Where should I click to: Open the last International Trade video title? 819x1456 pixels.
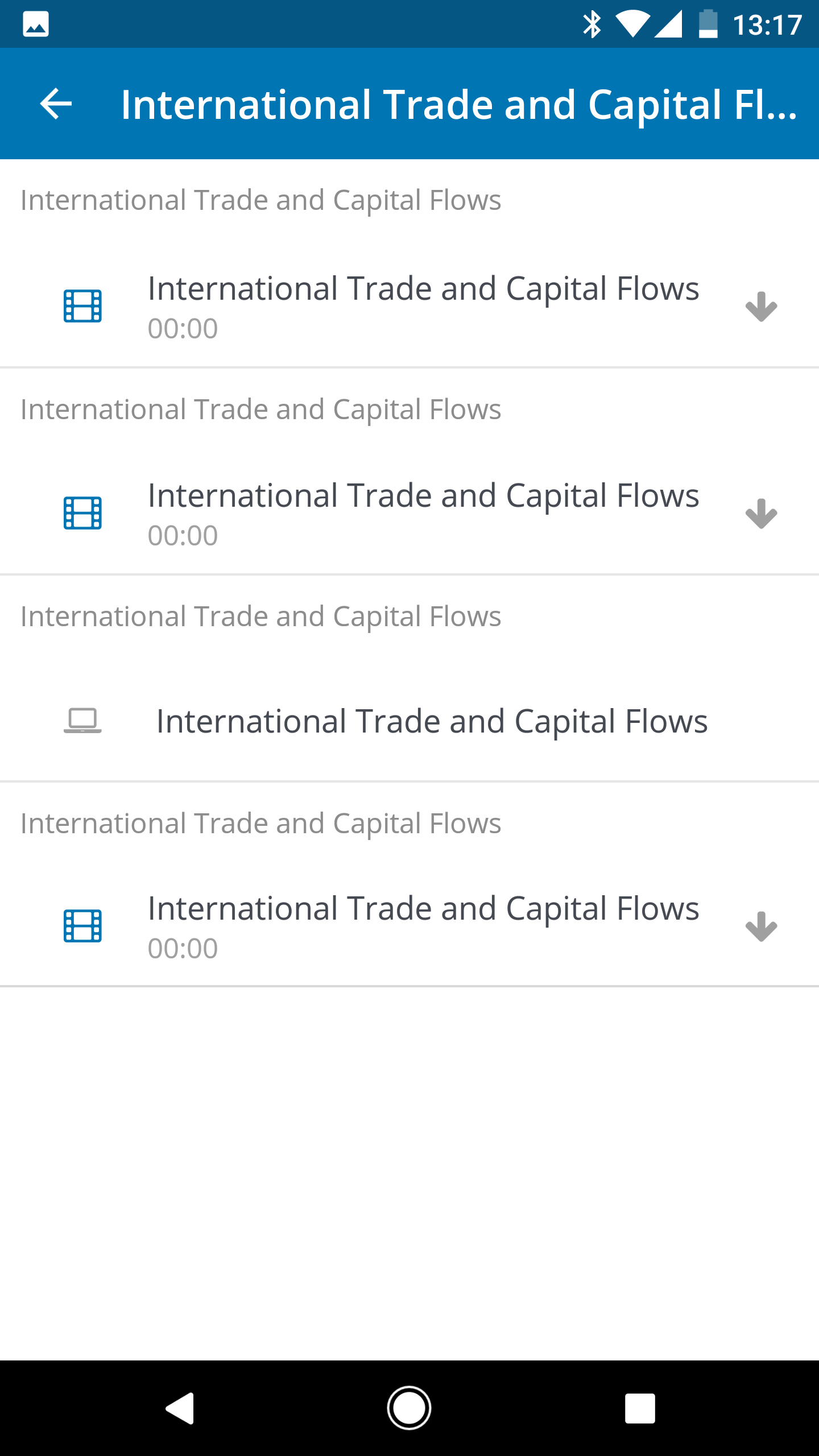[x=423, y=909]
